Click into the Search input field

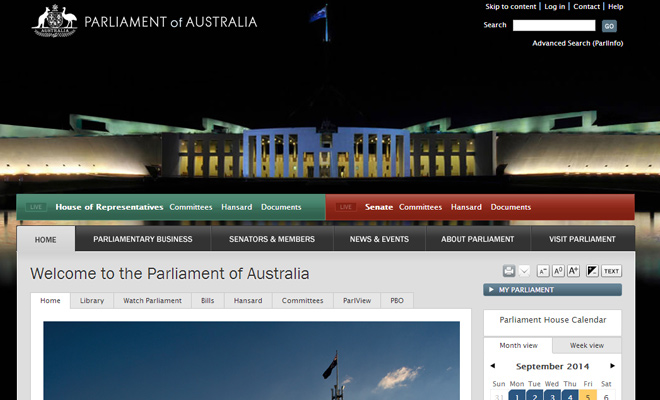pos(554,25)
